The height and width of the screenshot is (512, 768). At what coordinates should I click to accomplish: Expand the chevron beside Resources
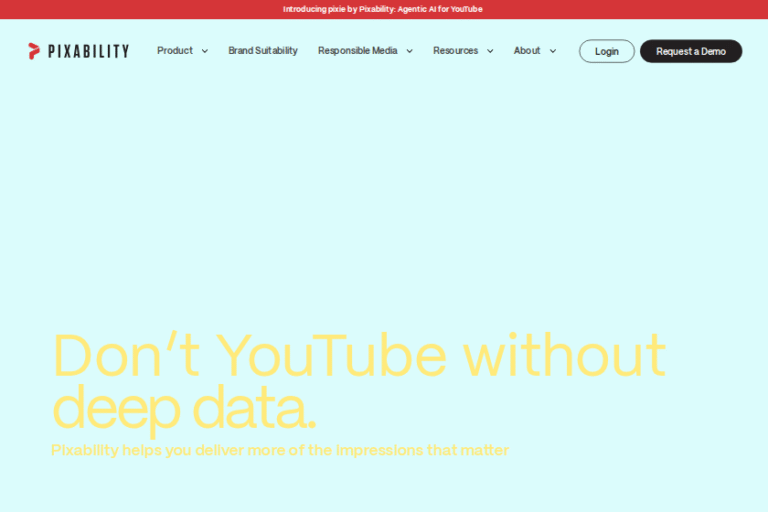[x=490, y=51]
